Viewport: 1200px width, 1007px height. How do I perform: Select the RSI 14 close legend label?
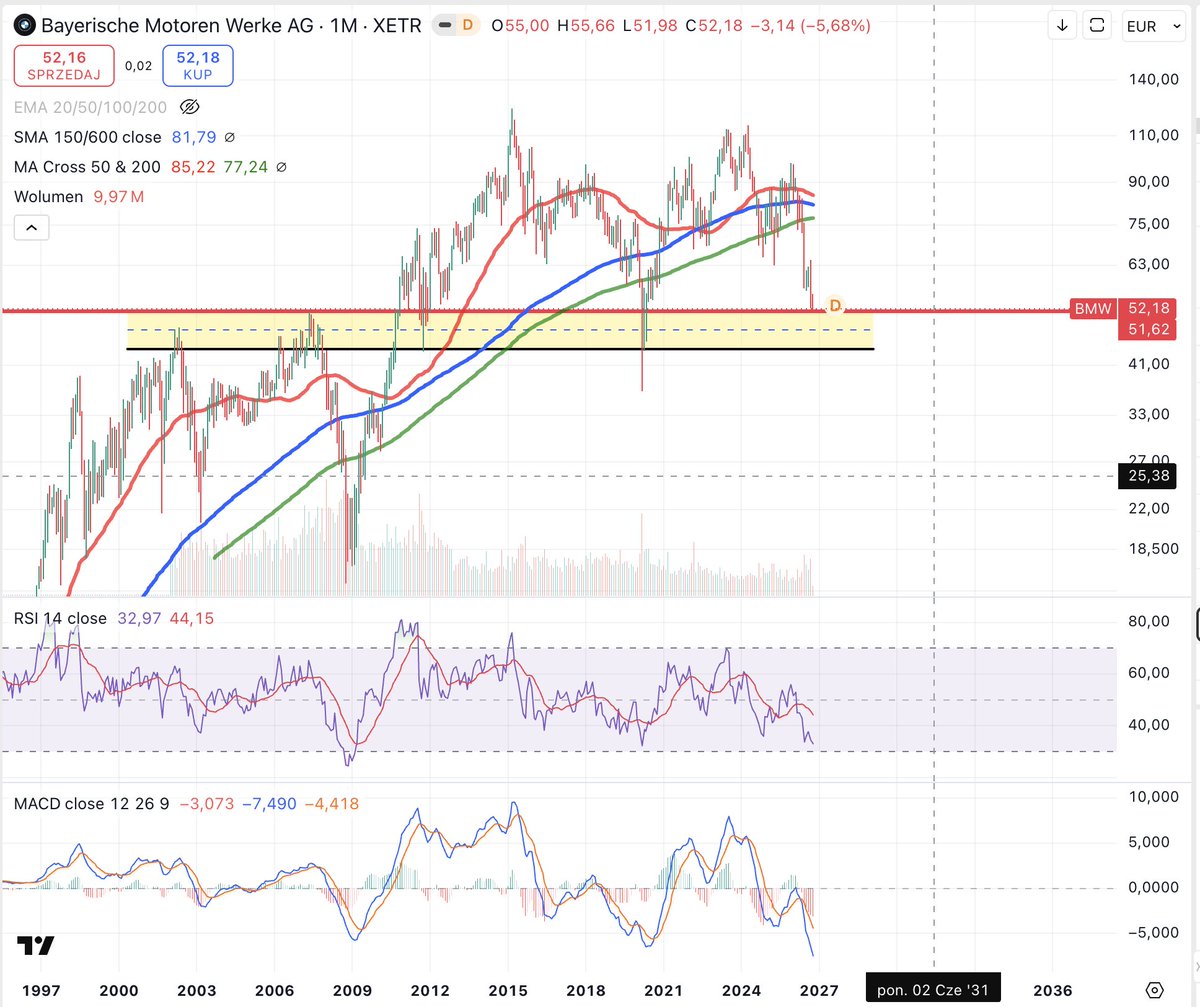[x=60, y=619]
